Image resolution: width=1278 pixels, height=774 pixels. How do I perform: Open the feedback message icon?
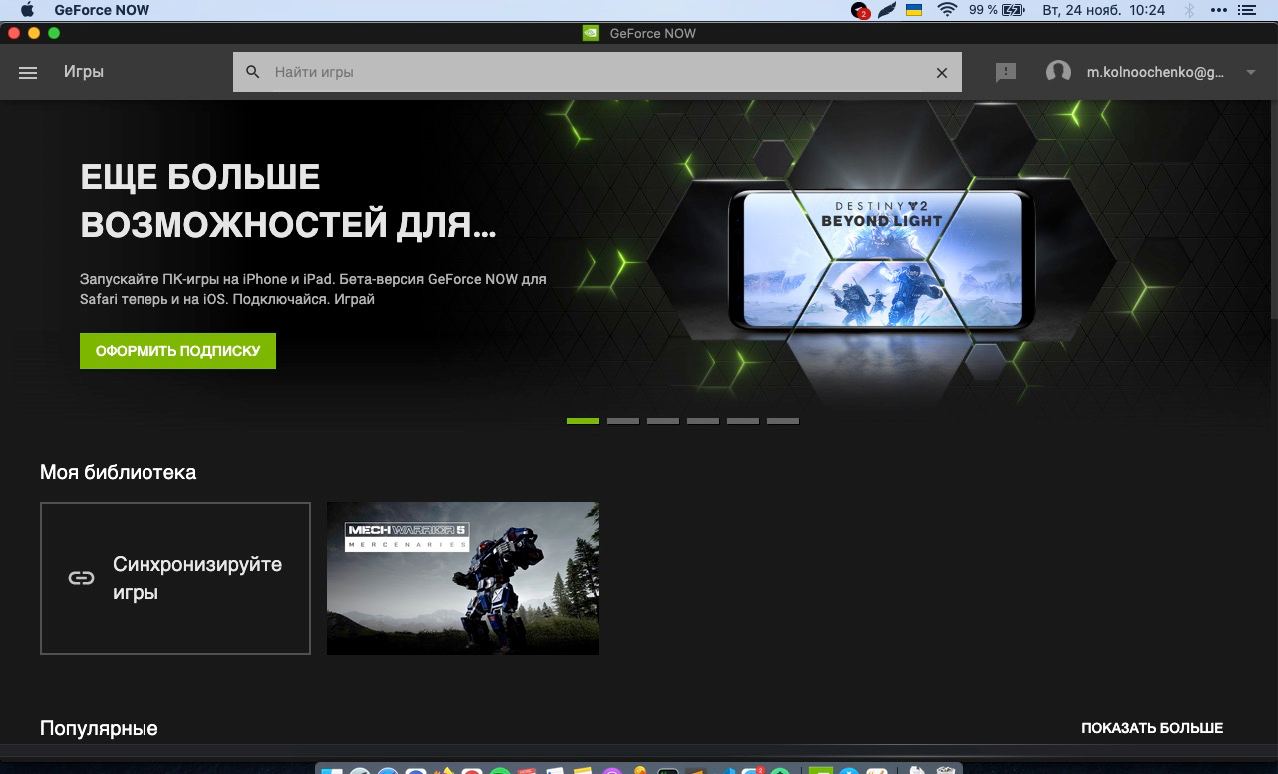click(x=1006, y=72)
